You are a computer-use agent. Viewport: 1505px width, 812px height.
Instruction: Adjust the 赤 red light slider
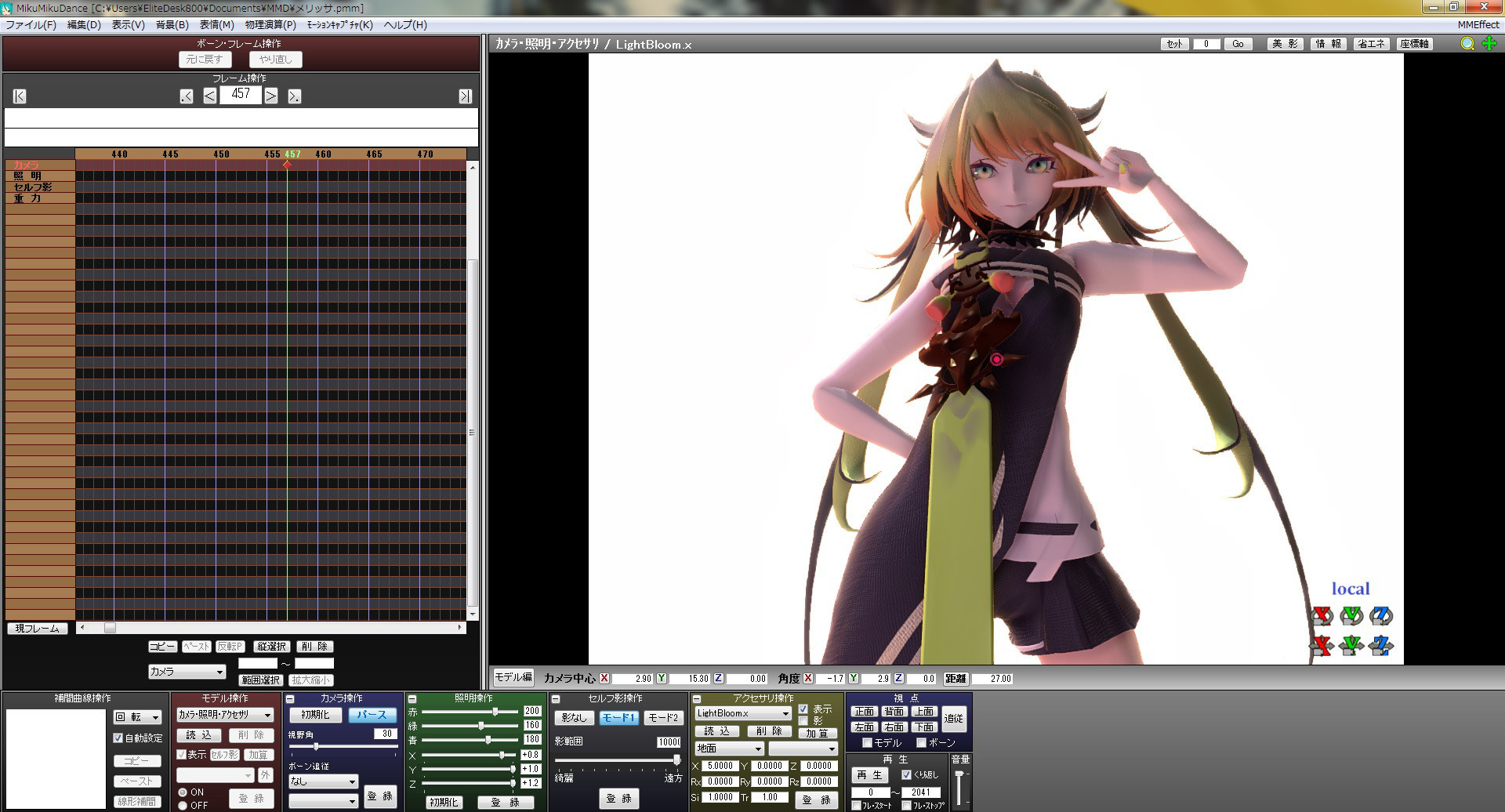click(471, 712)
